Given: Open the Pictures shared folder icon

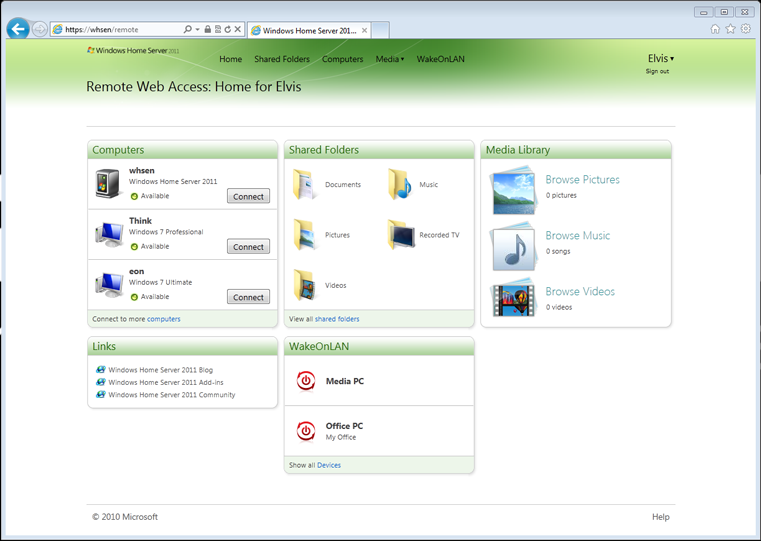Looking at the screenshot, I should click(x=304, y=235).
